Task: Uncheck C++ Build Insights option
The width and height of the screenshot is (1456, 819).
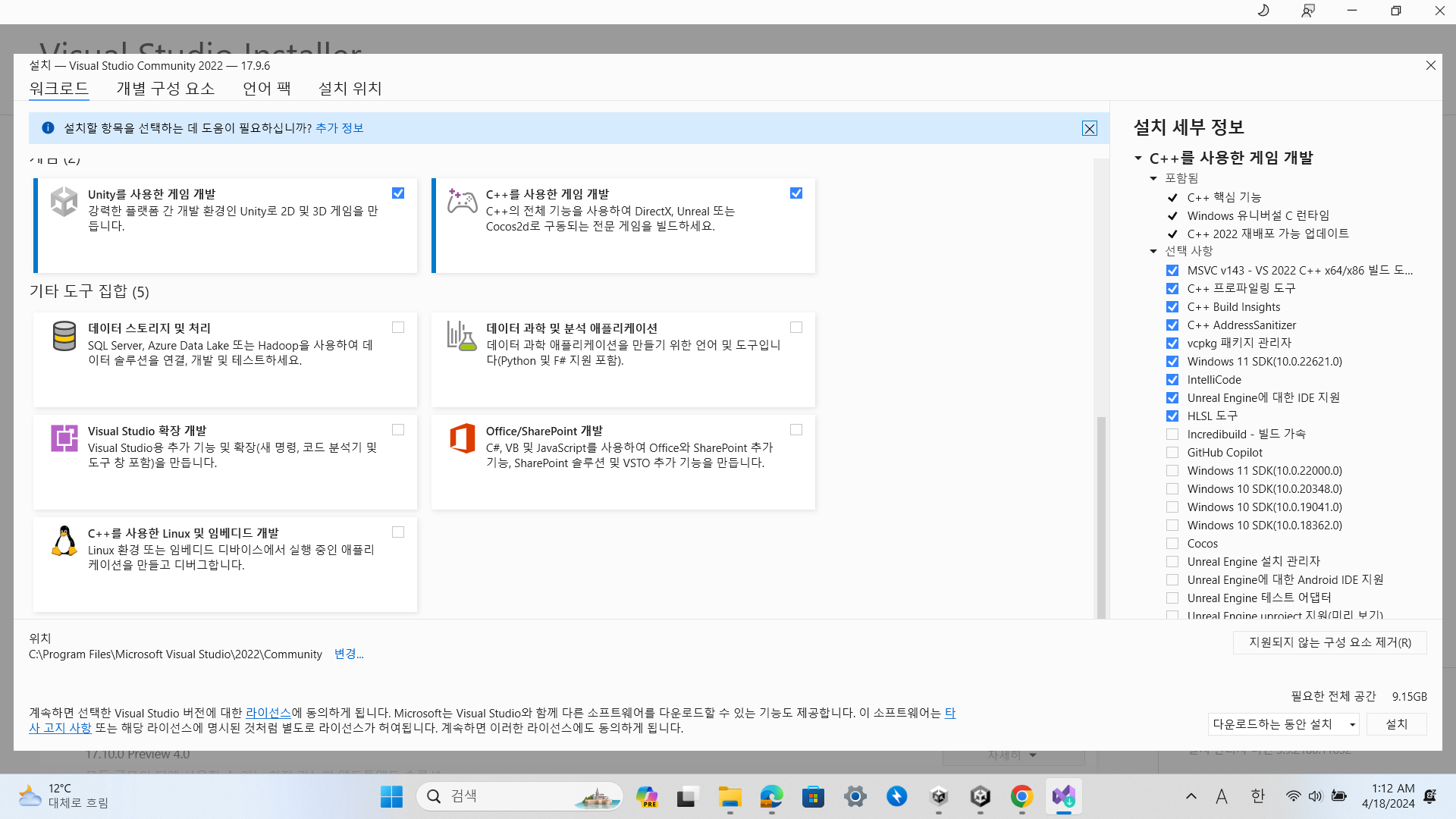Action: [1172, 307]
